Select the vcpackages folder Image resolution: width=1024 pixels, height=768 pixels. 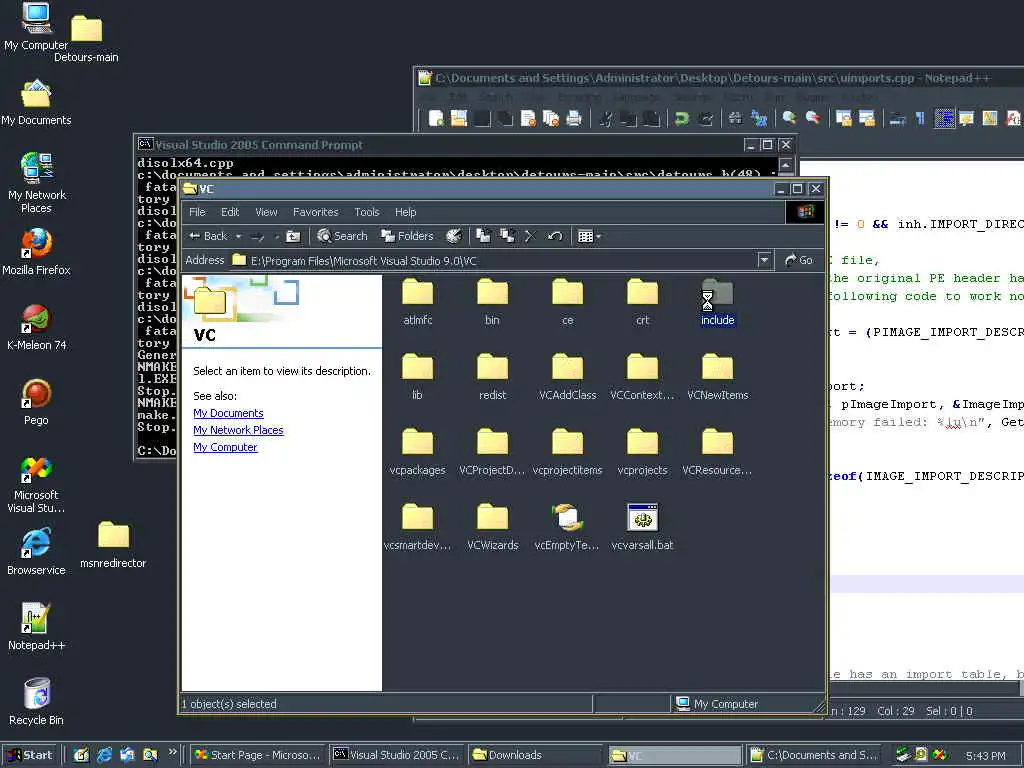tap(417, 451)
